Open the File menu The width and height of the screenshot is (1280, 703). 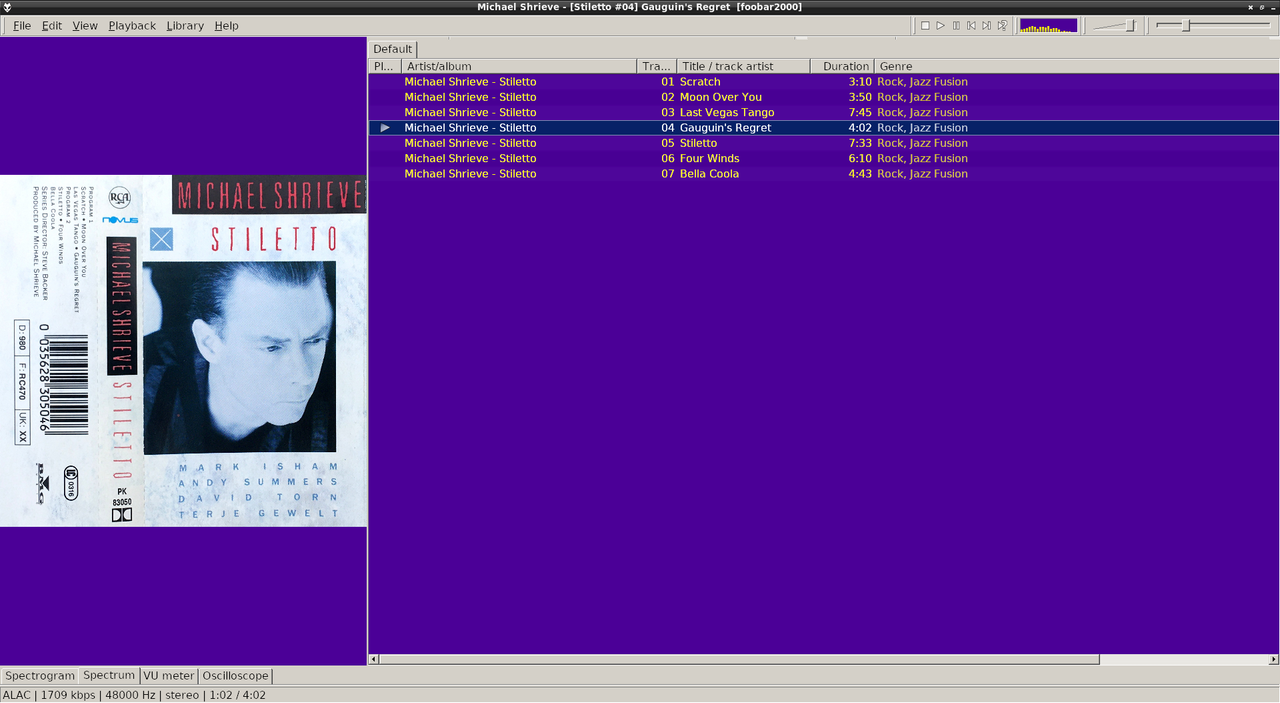pos(21,25)
